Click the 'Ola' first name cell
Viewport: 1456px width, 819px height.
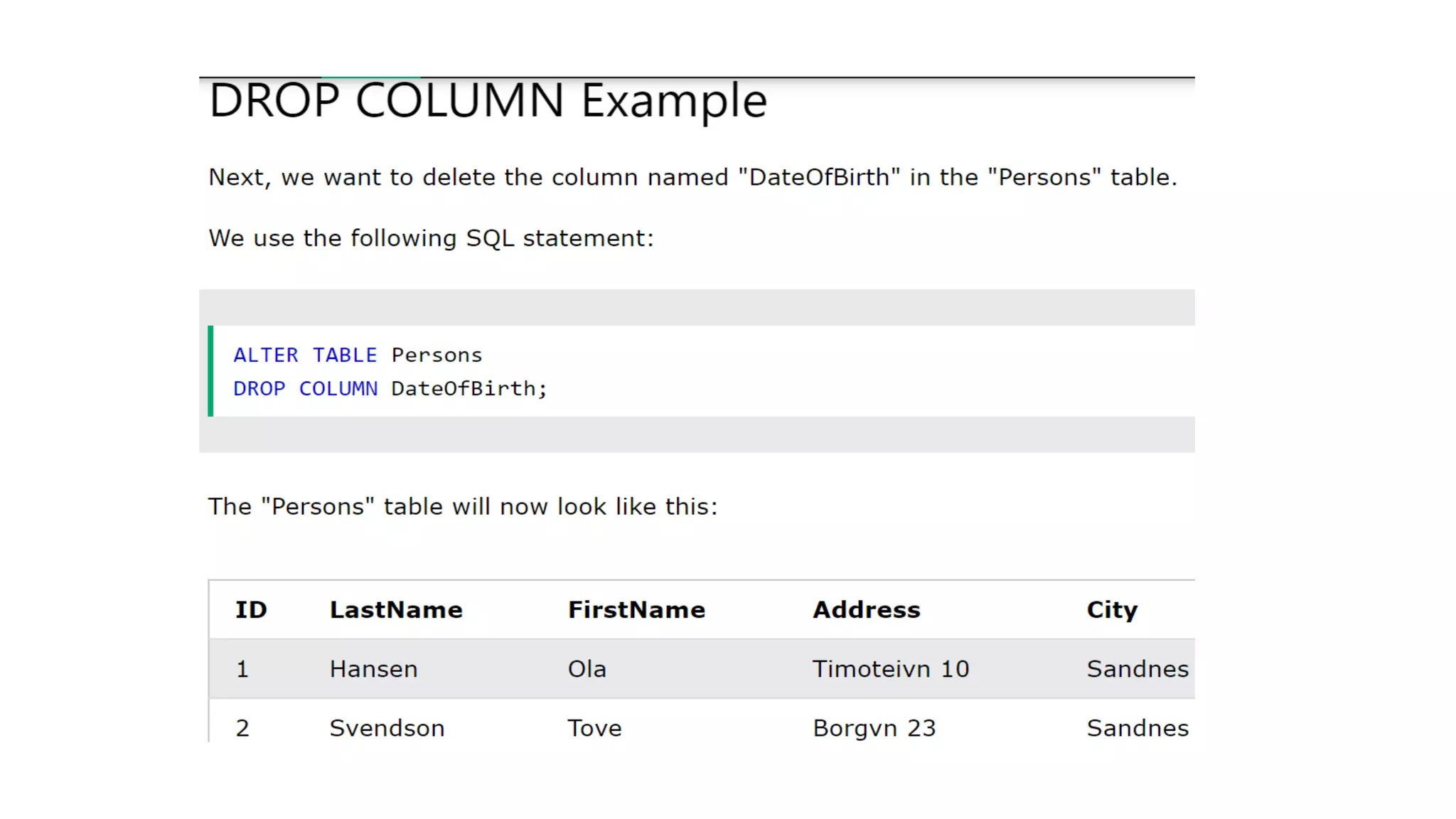pos(587,669)
